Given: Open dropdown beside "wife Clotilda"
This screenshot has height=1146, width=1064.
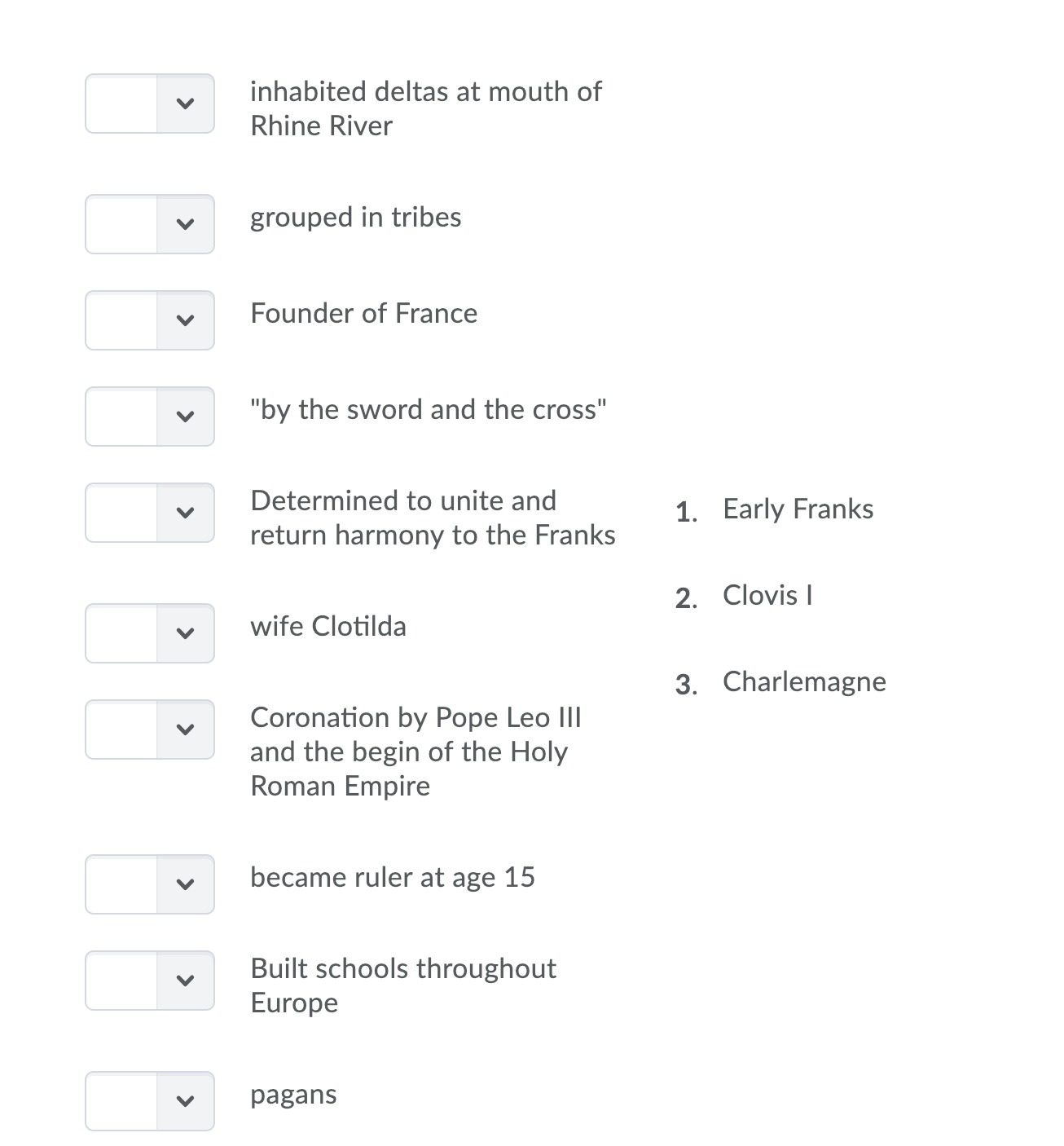Looking at the screenshot, I should 150,633.
